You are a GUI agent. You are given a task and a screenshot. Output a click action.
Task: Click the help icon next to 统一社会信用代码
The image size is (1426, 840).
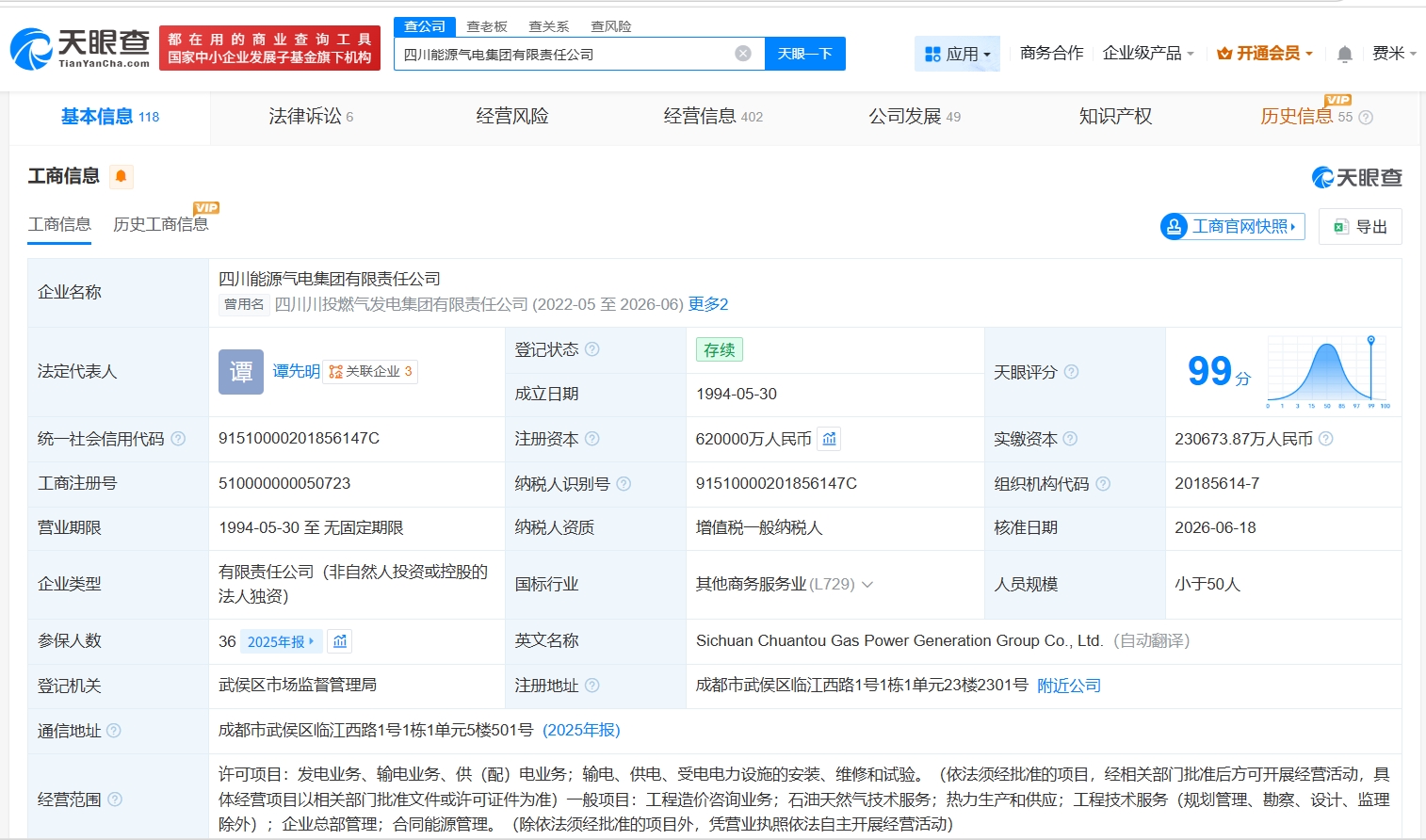(x=178, y=439)
